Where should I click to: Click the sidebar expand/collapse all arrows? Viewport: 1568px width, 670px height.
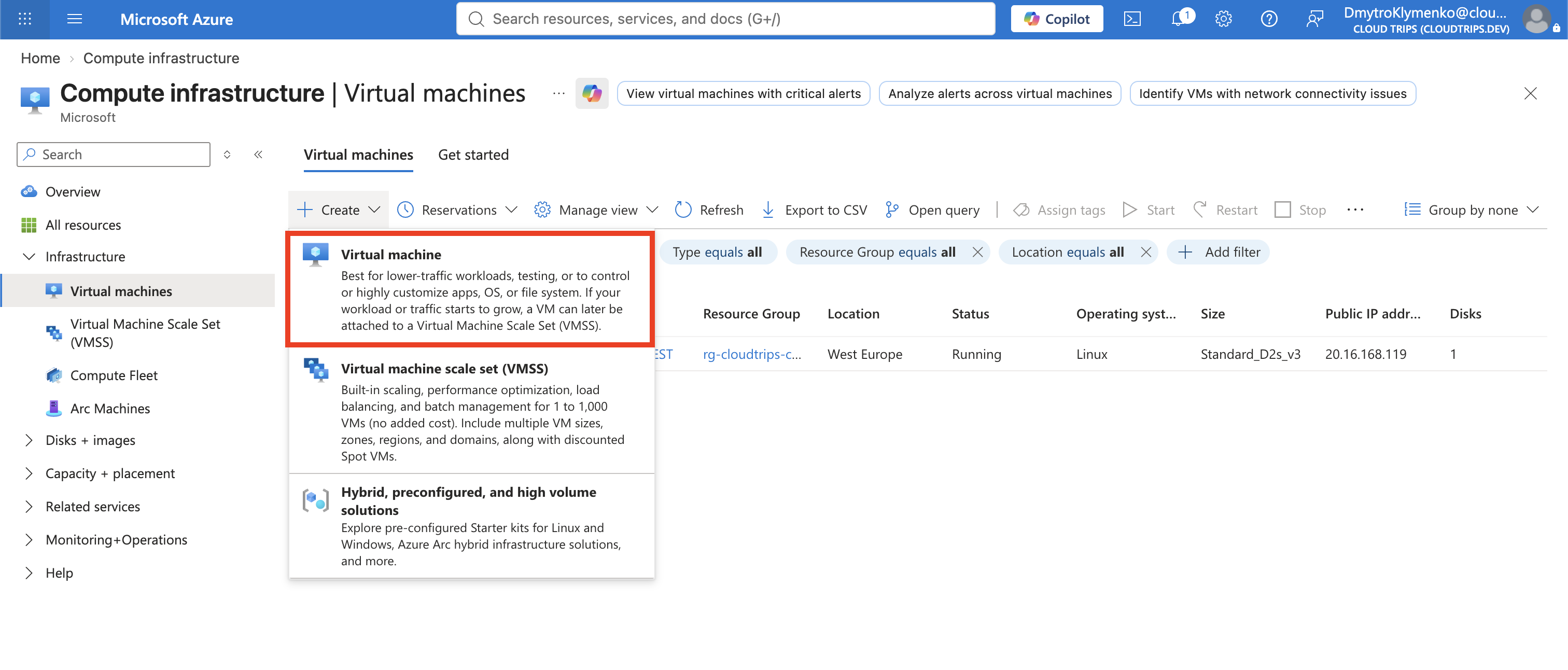click(227, 155)
